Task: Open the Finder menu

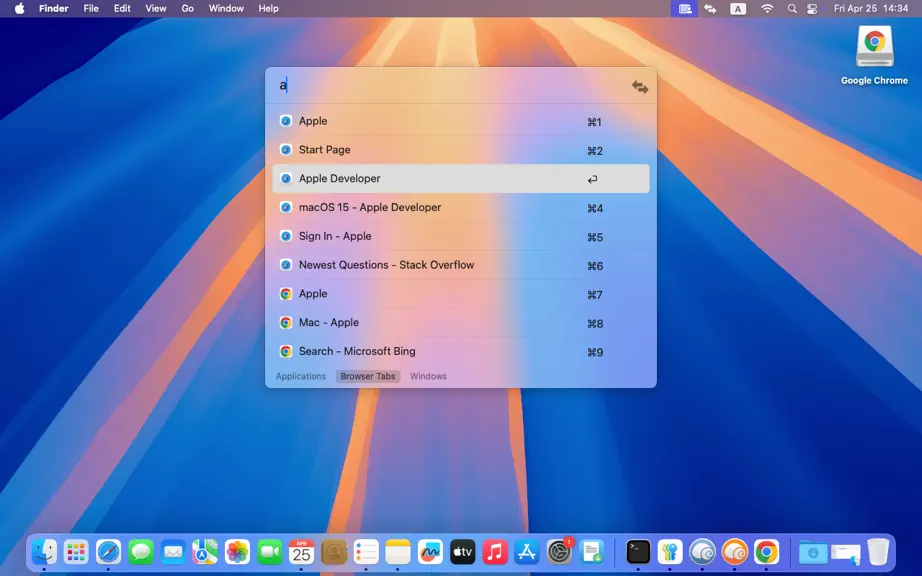Action: pos(54,8)
